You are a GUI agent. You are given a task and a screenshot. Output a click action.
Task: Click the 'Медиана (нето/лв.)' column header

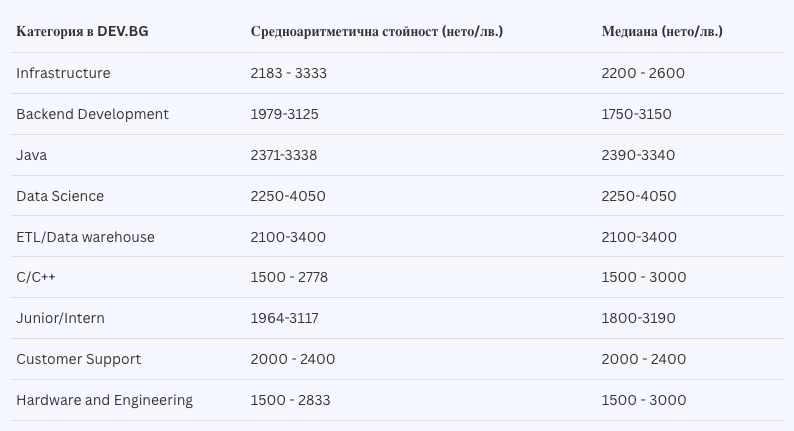point(661,31)
